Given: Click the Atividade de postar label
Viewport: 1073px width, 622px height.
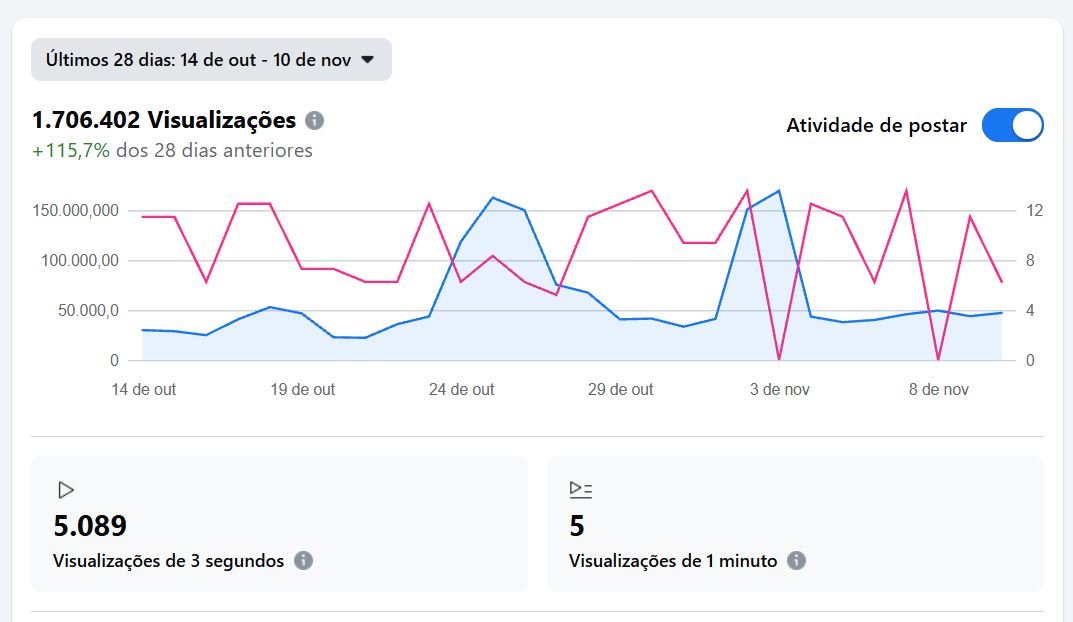Looking at the screenshot, I should point(876,126).
